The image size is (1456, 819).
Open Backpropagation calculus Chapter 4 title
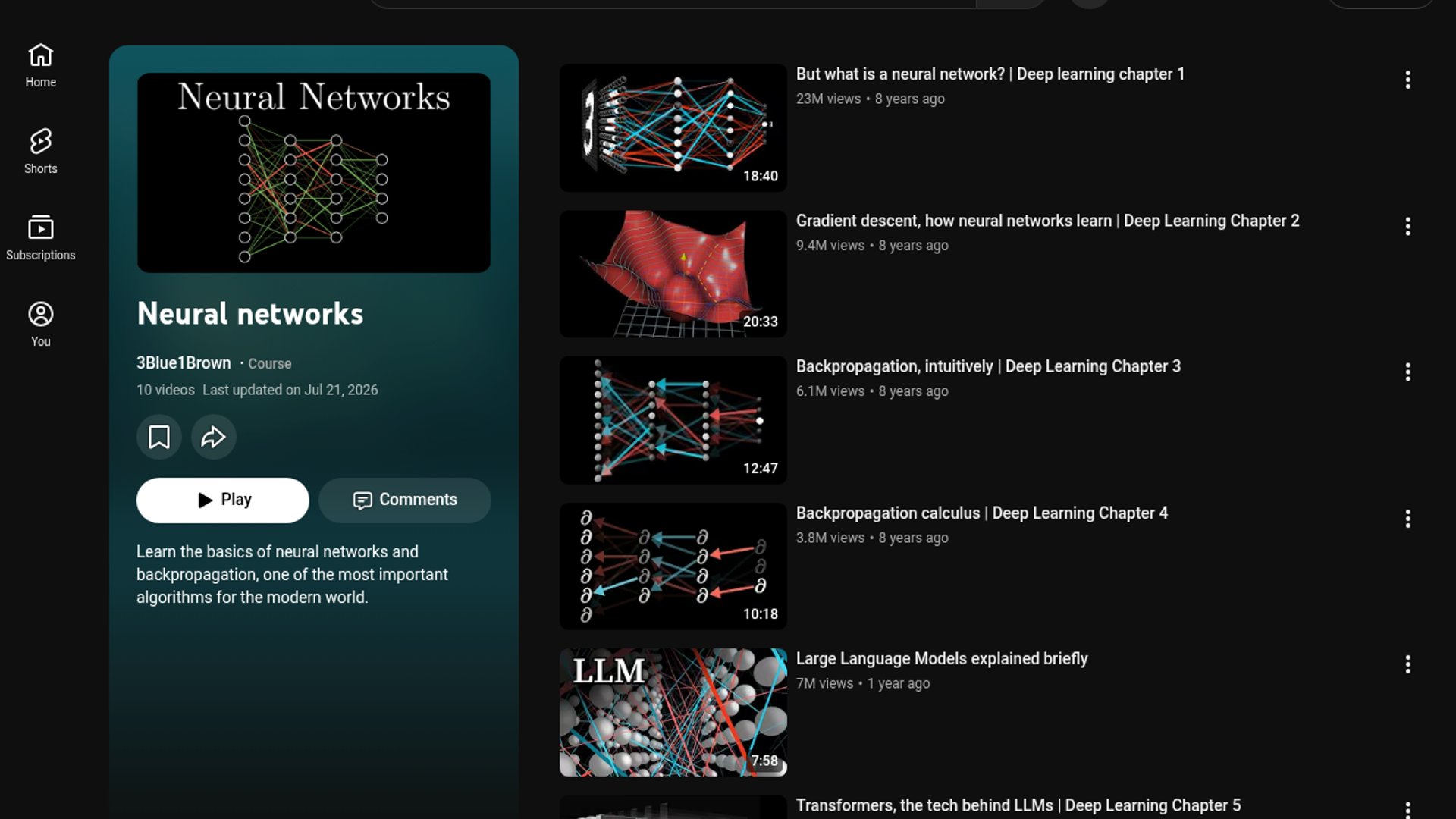pos(982,513)
